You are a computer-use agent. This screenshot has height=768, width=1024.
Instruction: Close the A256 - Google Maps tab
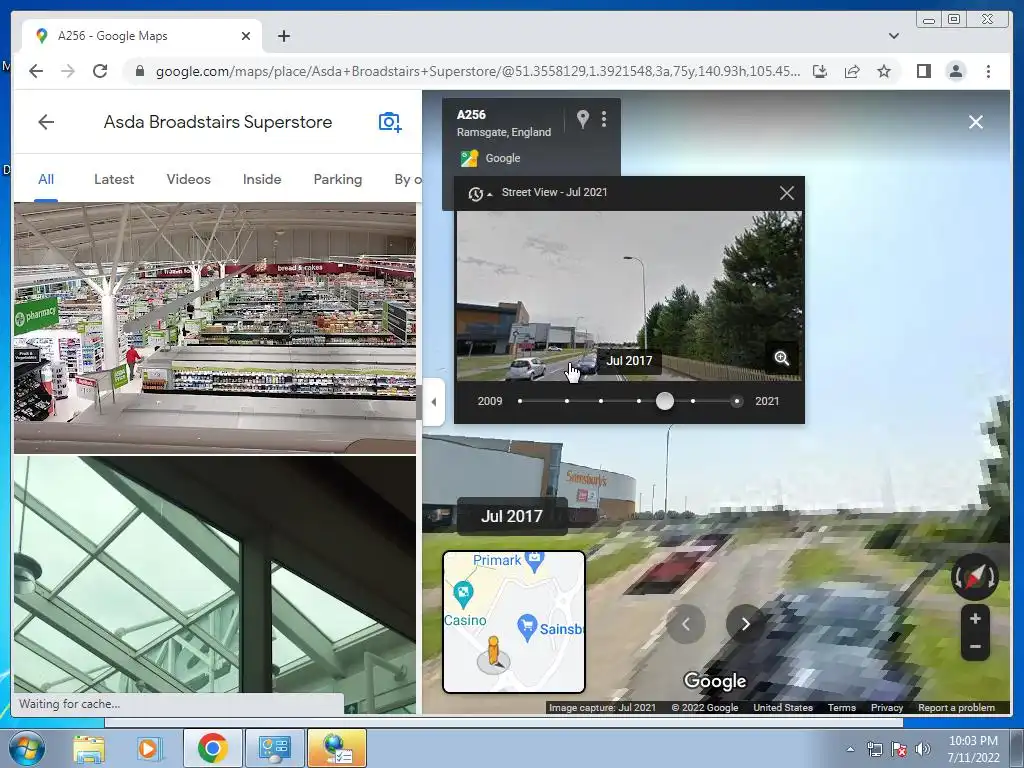point(246,36)
